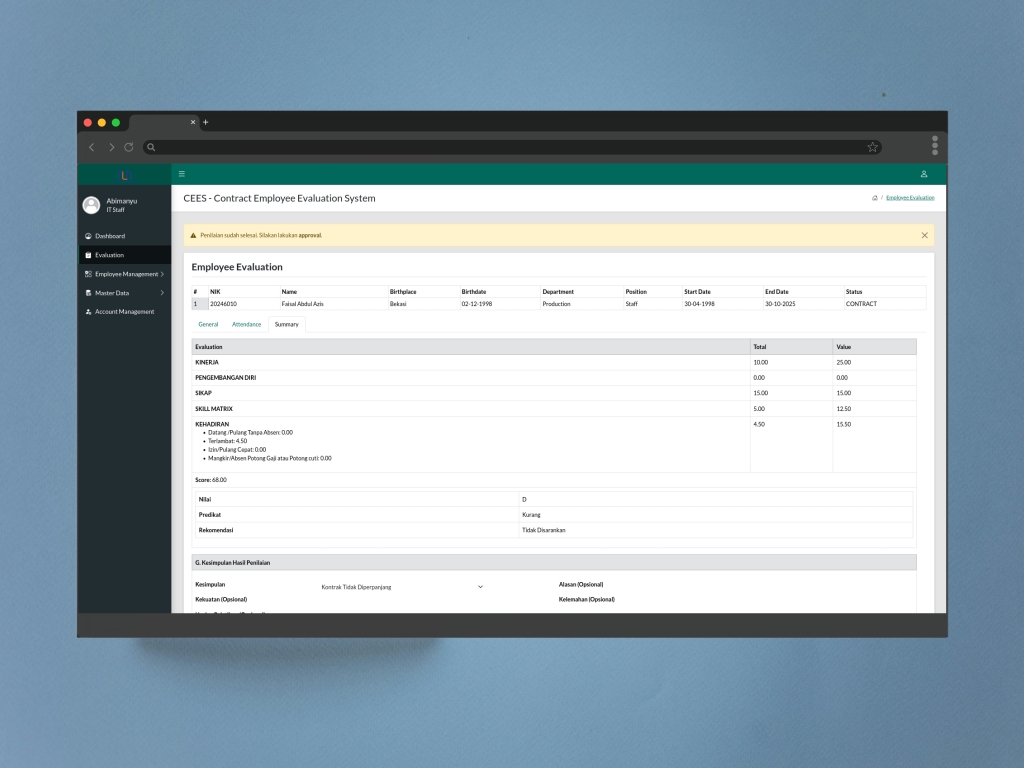This screenshot has height=768, width=1024.
Task: Click the Abimanyu user avatar
Action: [x=91, y=205]
